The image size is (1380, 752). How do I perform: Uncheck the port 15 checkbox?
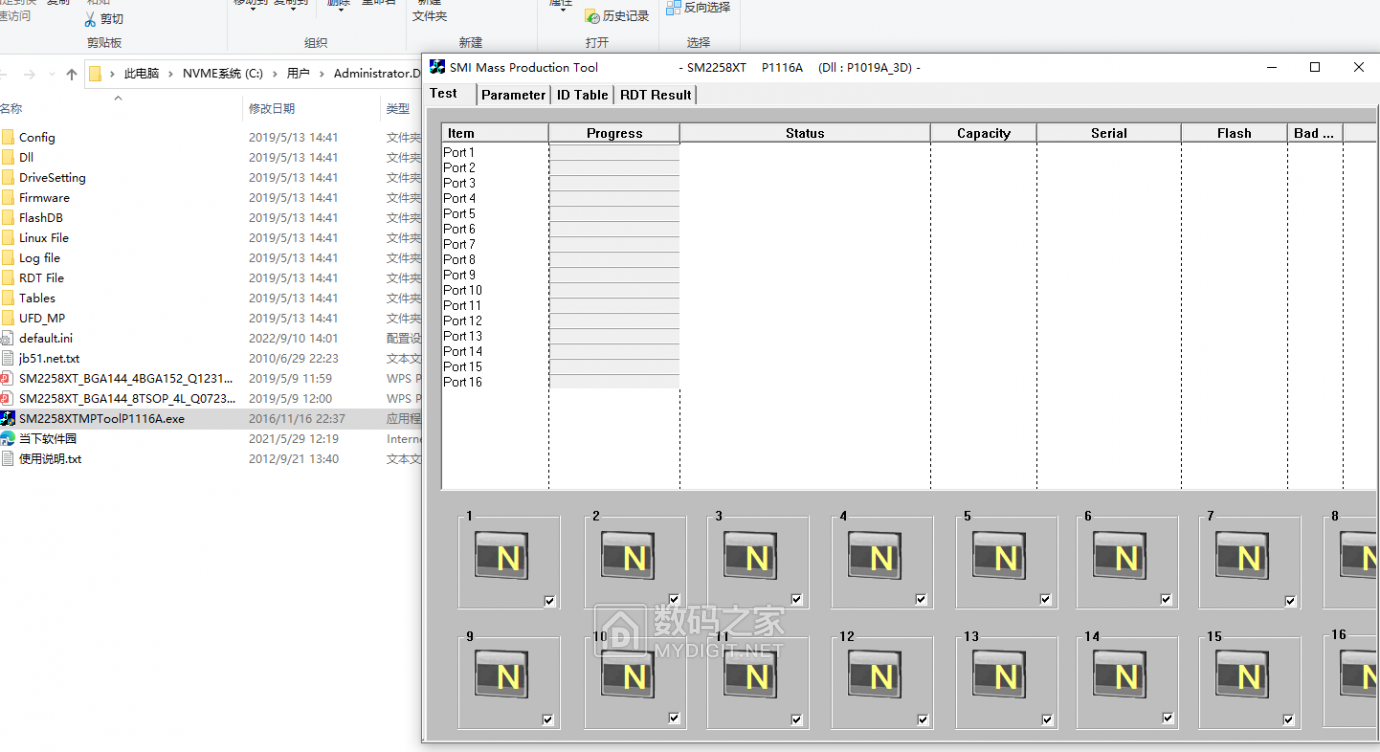pos(1289,719)
